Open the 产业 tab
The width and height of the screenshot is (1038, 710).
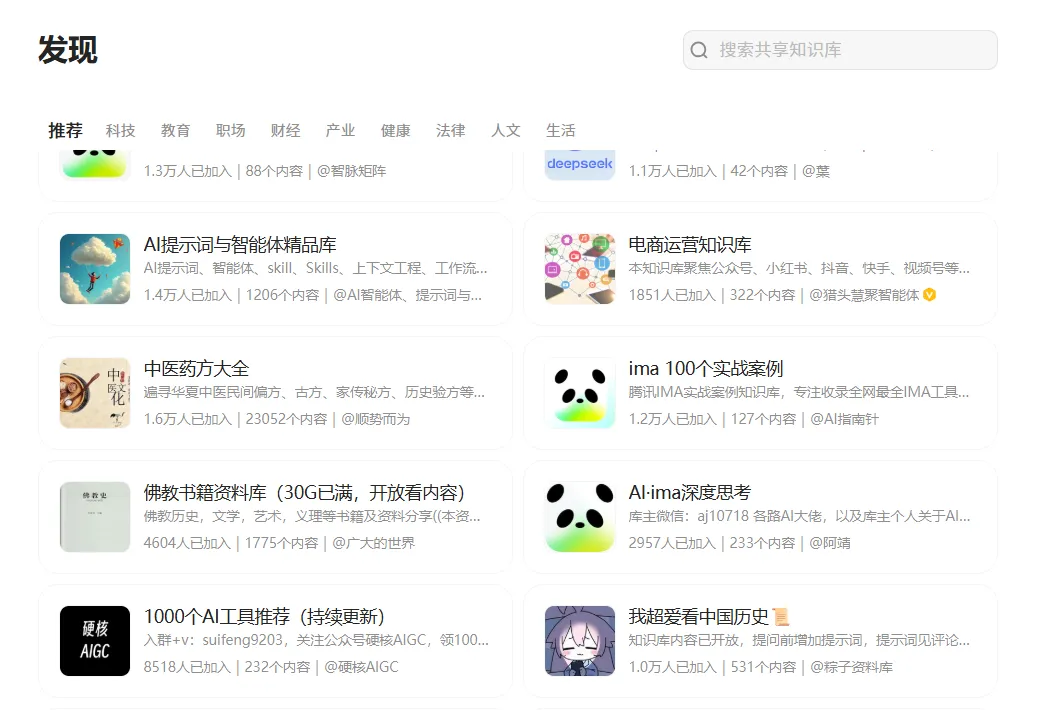[x=340, y=130]
